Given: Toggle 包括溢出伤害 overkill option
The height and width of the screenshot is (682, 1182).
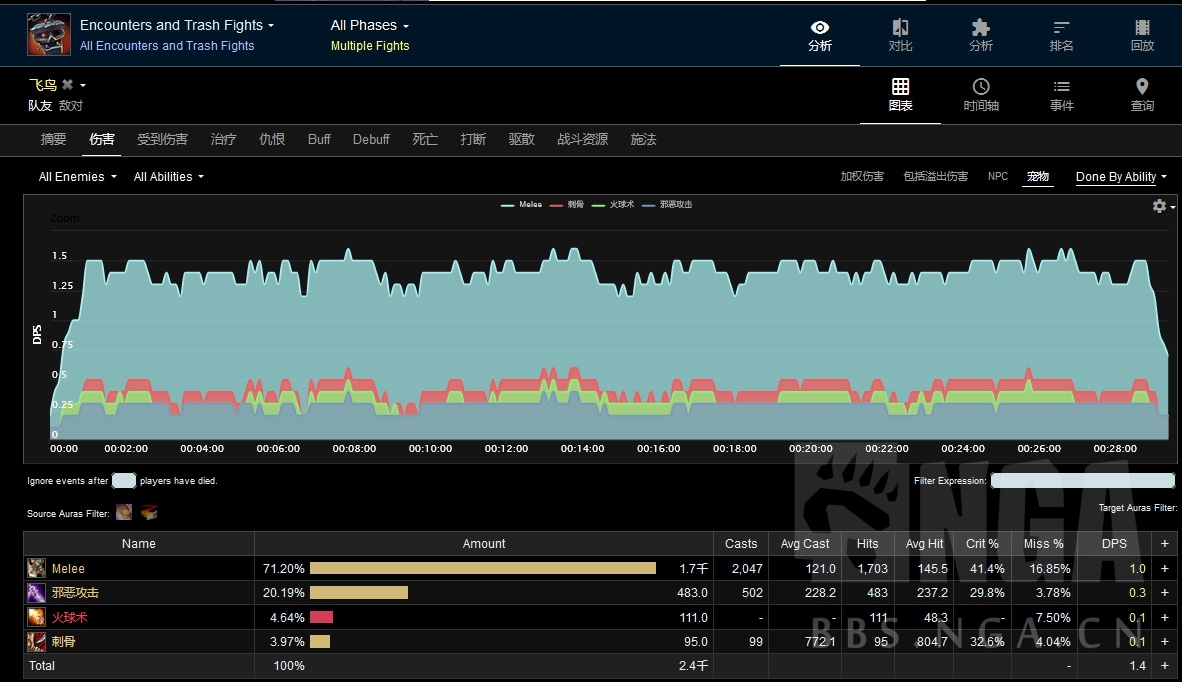Looking at the screenshot, I should tap(935, 177).
